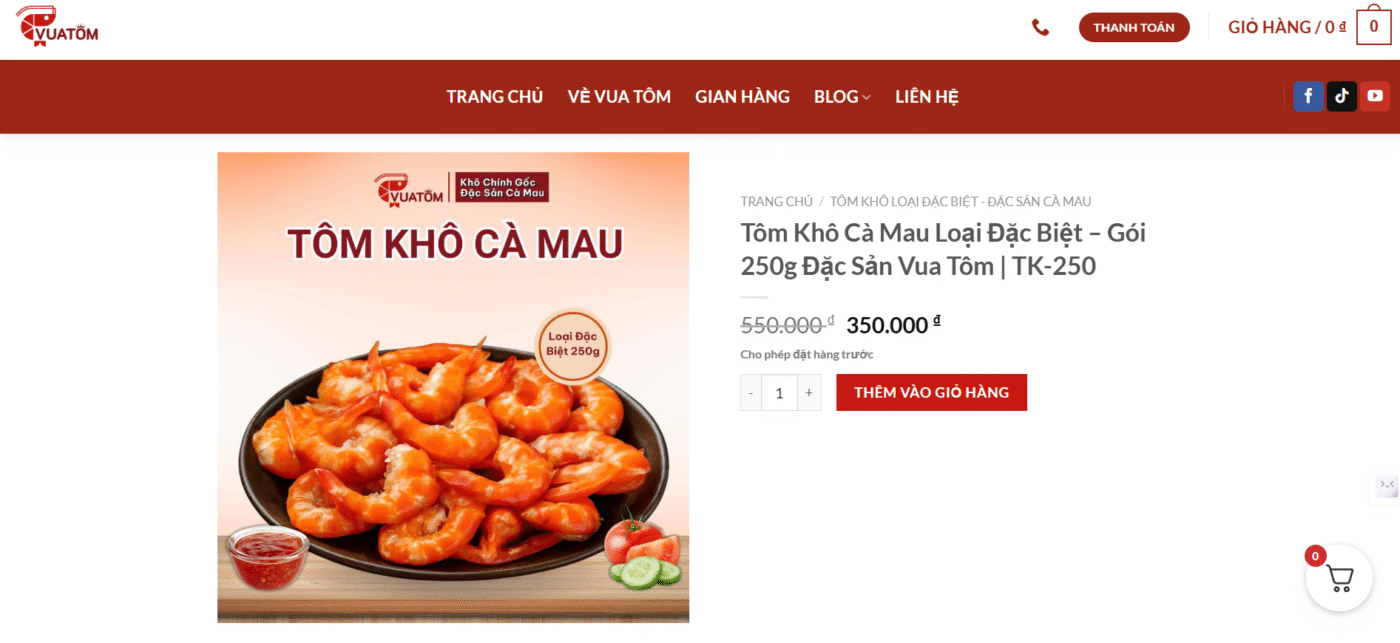
Task: Click the THÊM VÀO GIỎ HÀNG button
Action: [931, 392]
